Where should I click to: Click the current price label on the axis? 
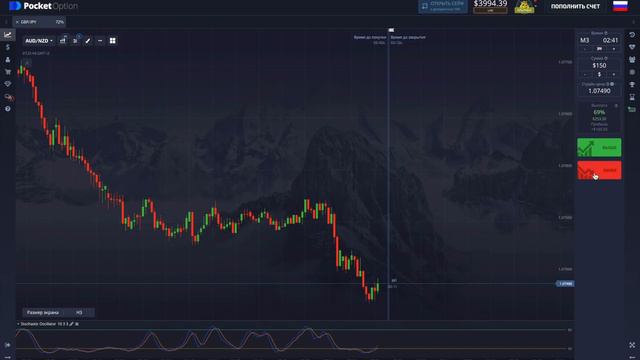coord(565,283)
